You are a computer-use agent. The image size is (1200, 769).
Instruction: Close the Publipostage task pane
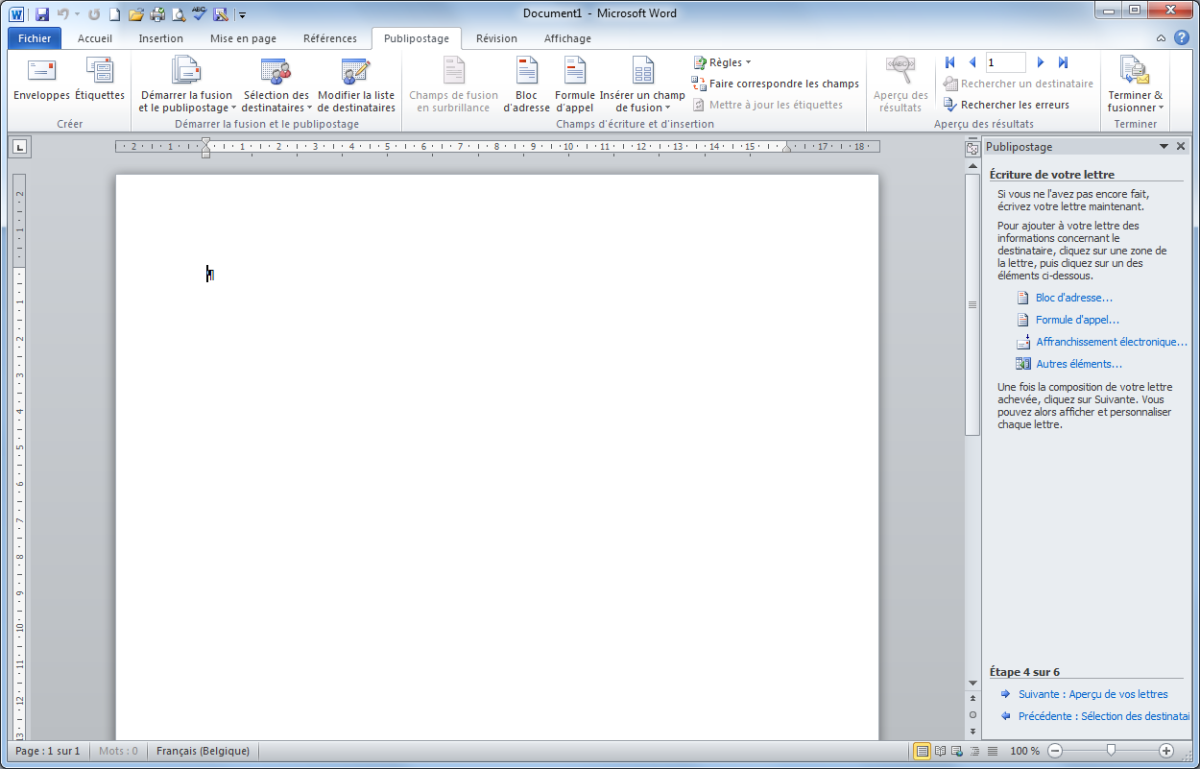click(1181, 147)
